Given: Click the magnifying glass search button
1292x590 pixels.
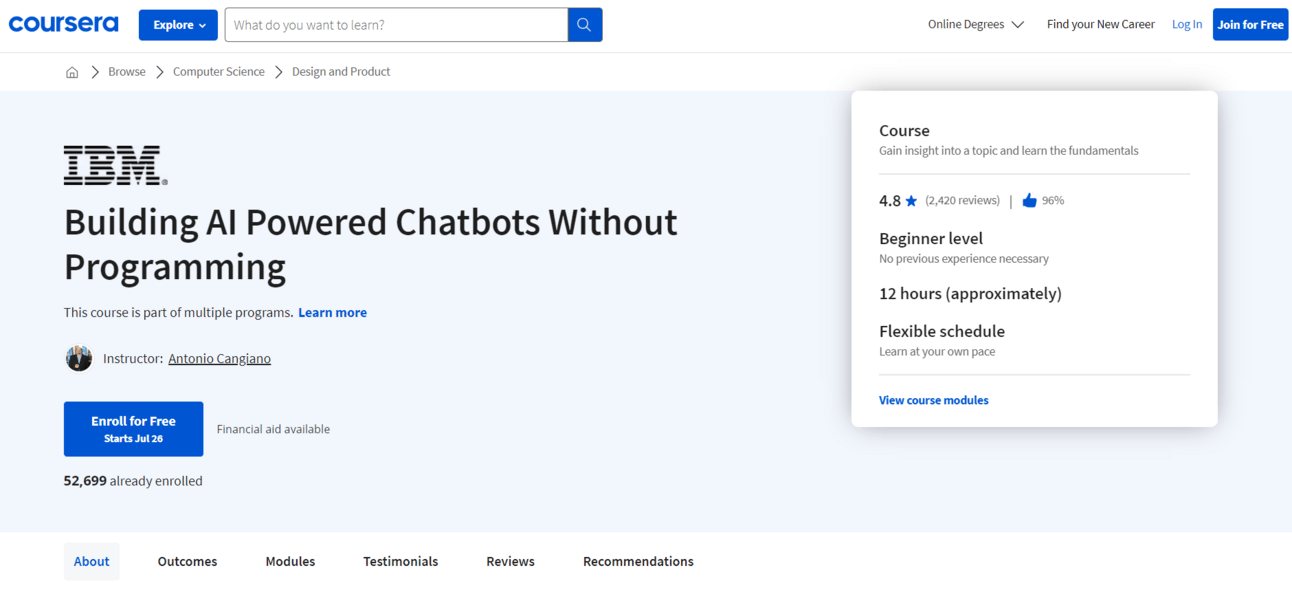Looking at the screenshot, I should click(585, 25).
